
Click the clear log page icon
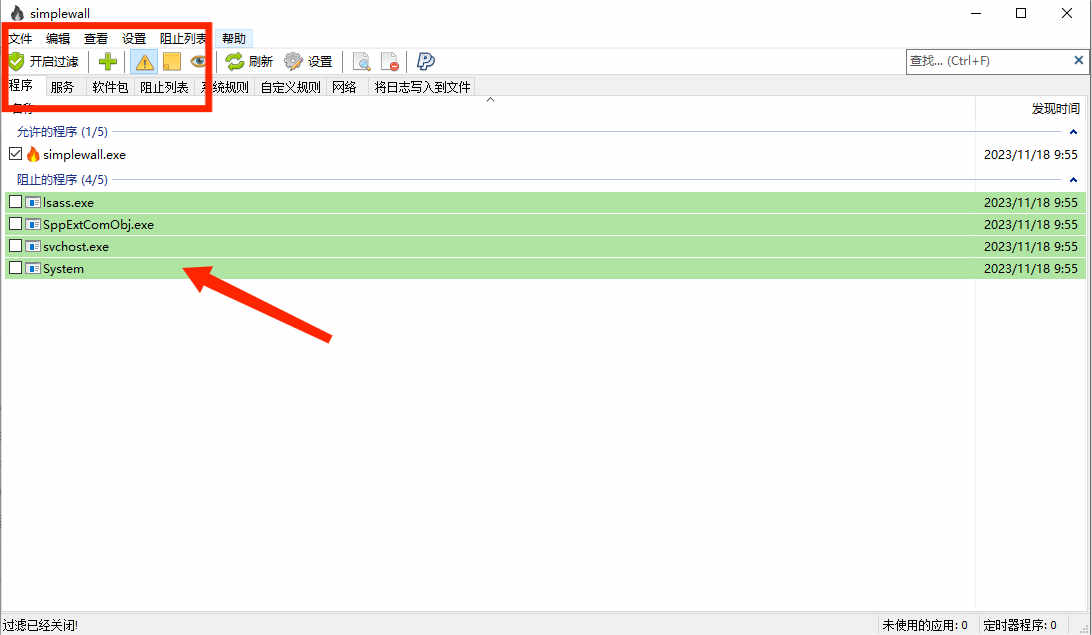pos(389,61)
